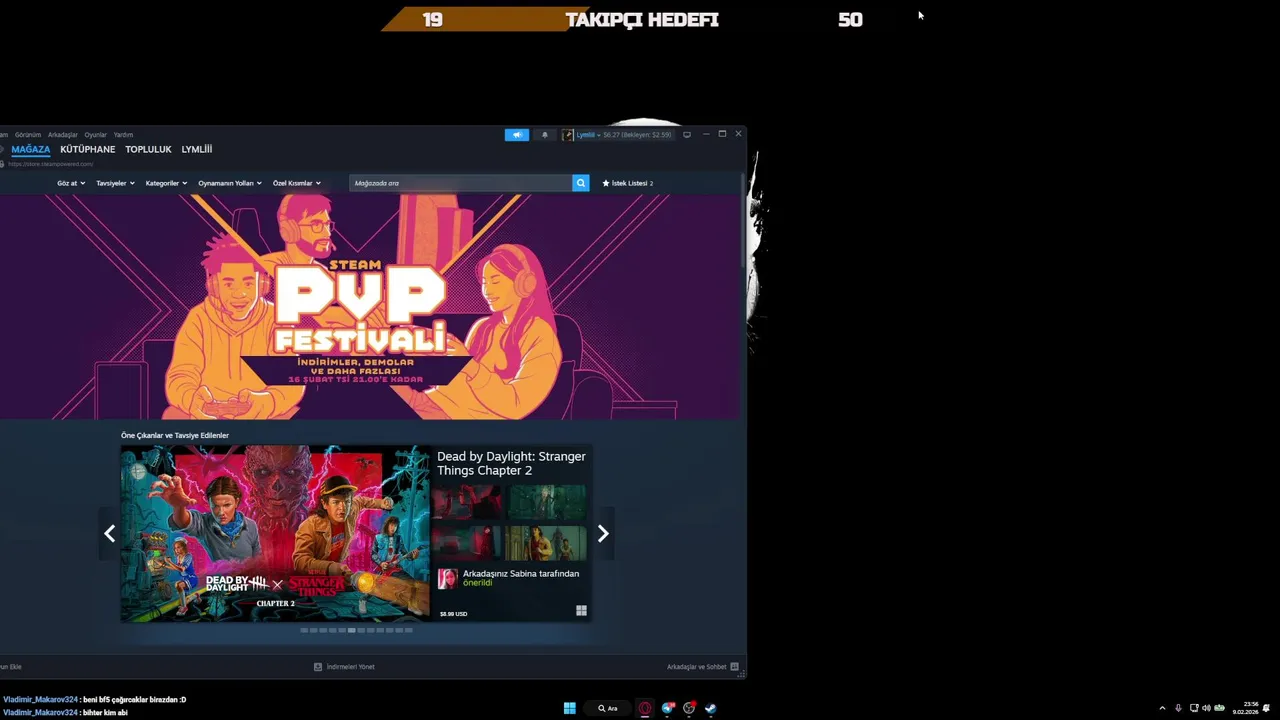Click the last carousel page indicator dot
The width and height of the screenshot is (1280, 720).
pos(408,630)
